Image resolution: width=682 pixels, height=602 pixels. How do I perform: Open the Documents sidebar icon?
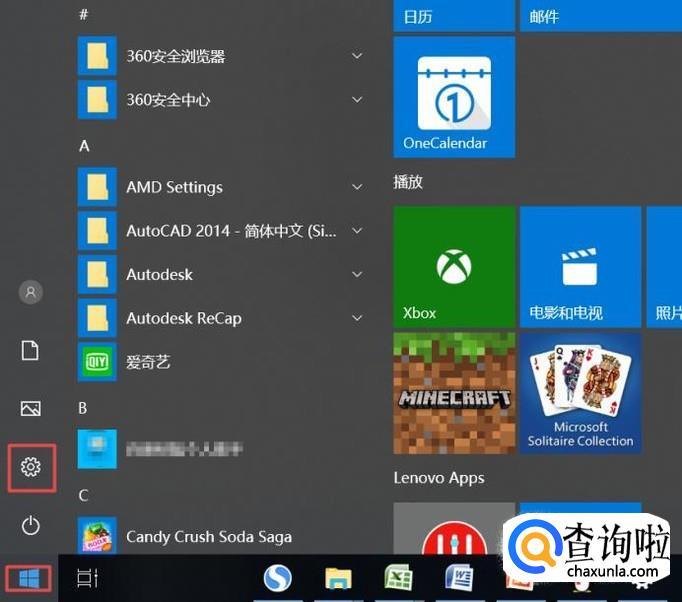[30, 350]
